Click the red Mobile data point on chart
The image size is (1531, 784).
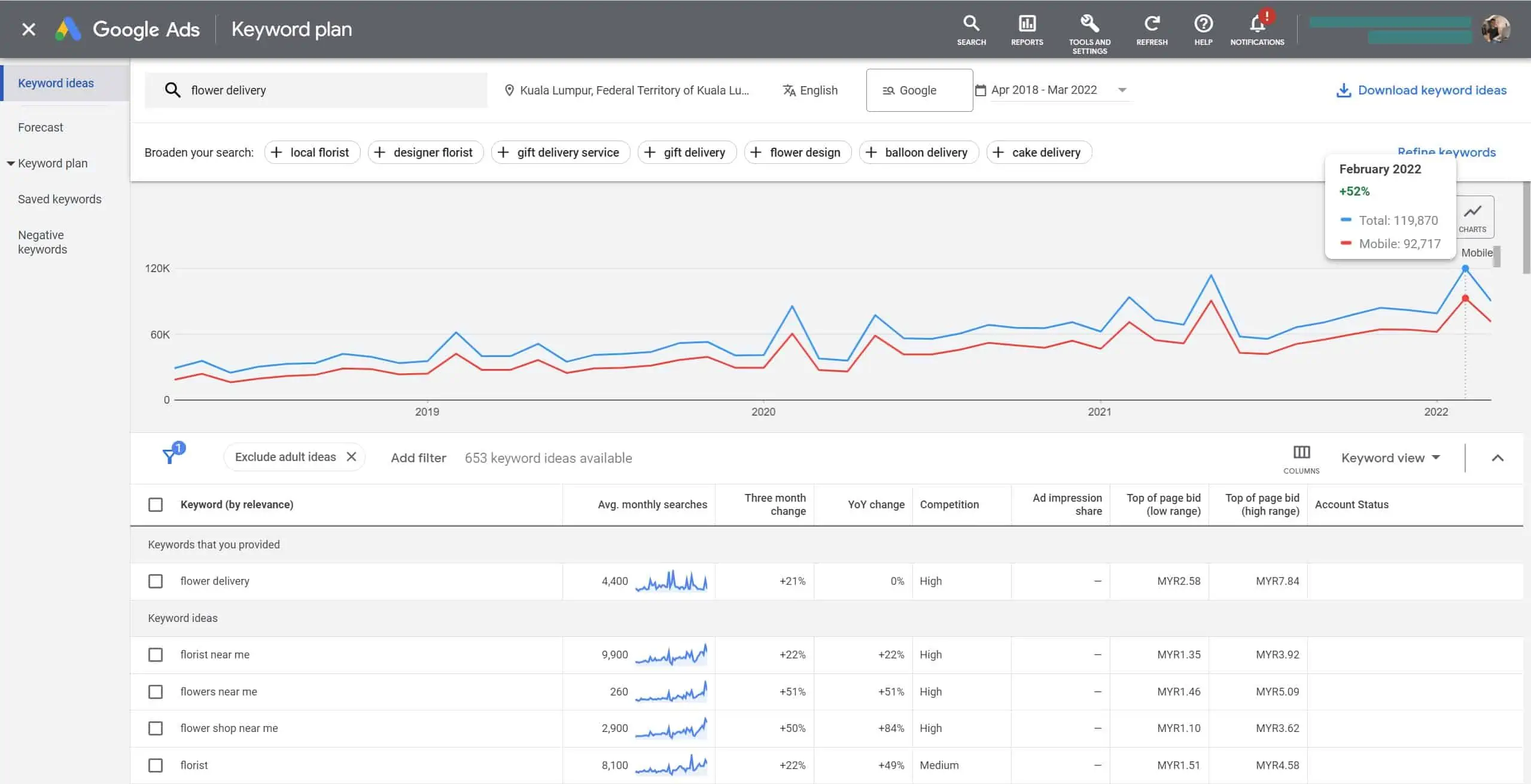(1465, 298)
